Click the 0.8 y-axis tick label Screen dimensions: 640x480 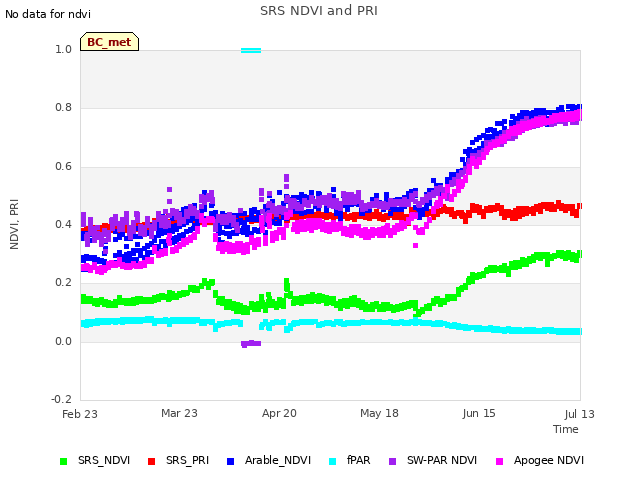pyautogui.click(x=63, y=107)
